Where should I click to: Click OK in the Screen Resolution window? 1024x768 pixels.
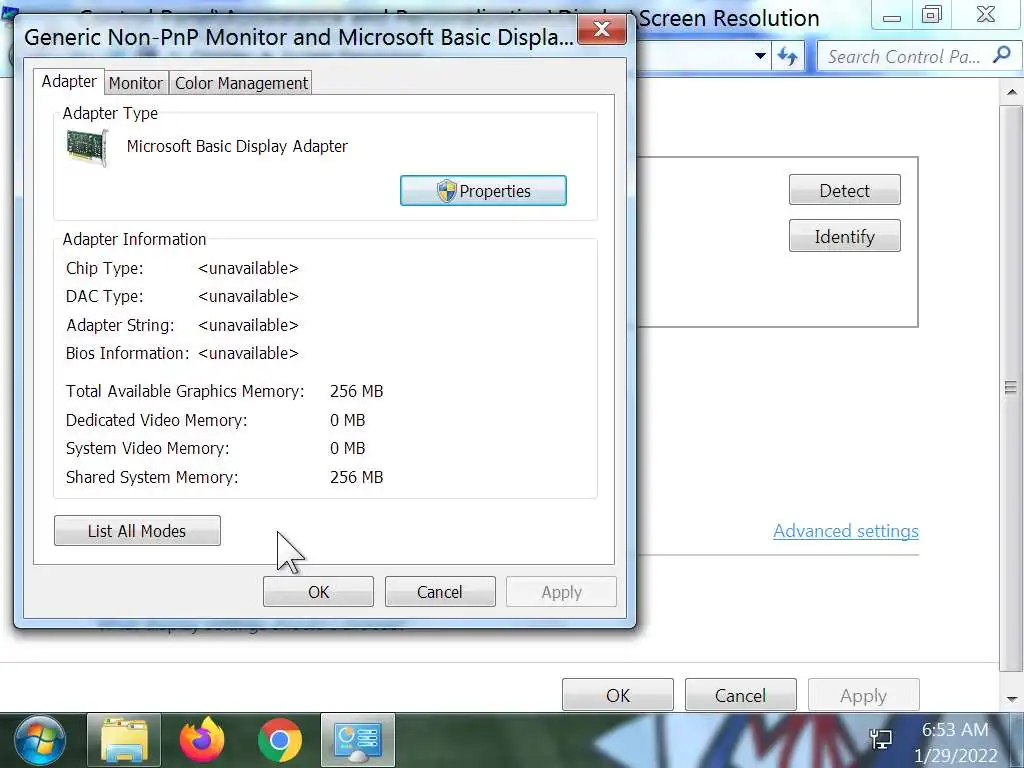click(618, 695)
